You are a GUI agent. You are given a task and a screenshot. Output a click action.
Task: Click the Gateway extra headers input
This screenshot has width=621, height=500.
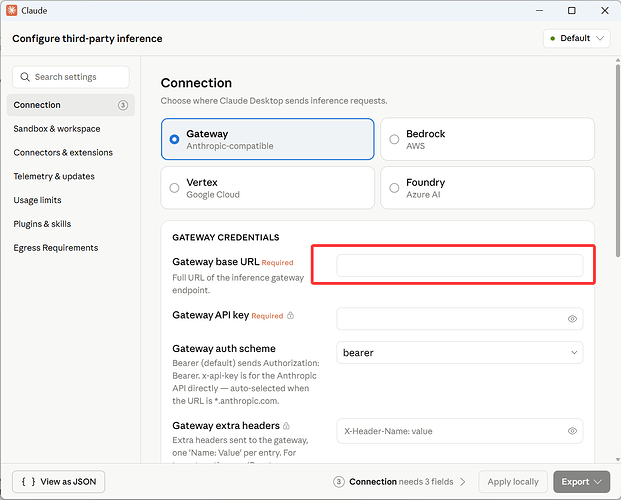point(460,431)
